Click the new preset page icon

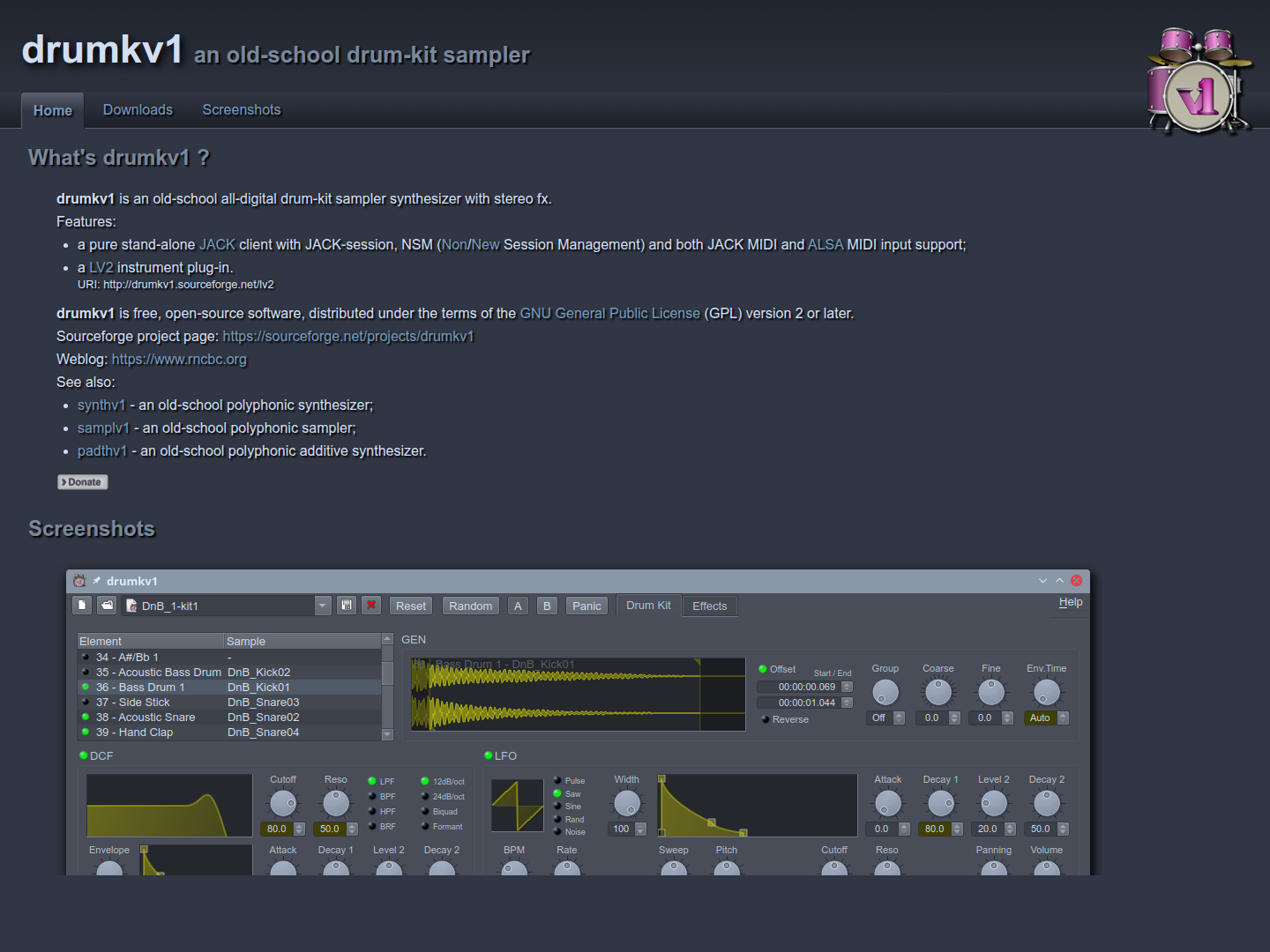point(82,606)
